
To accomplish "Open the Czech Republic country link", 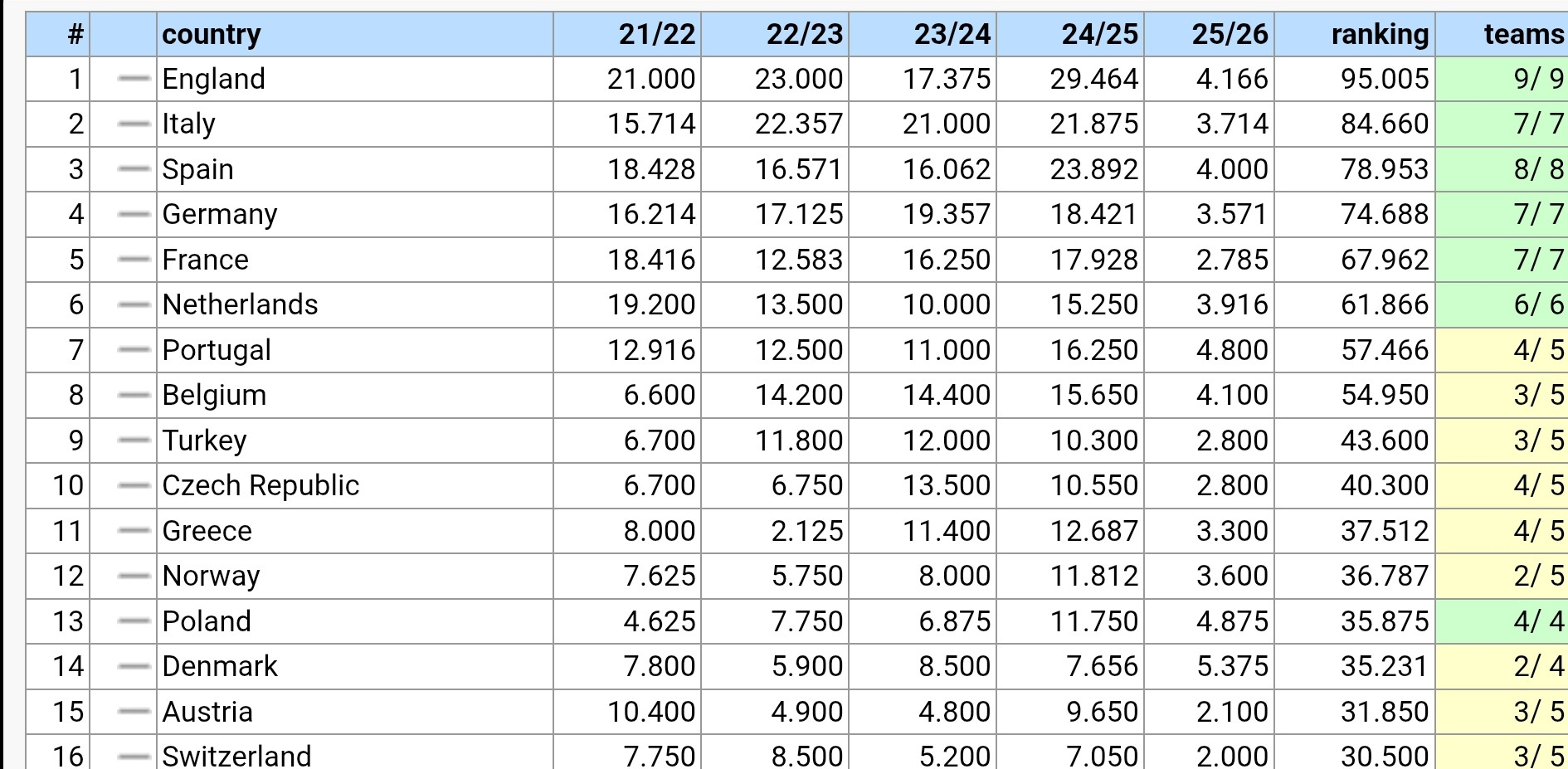I will click(261, 485).
